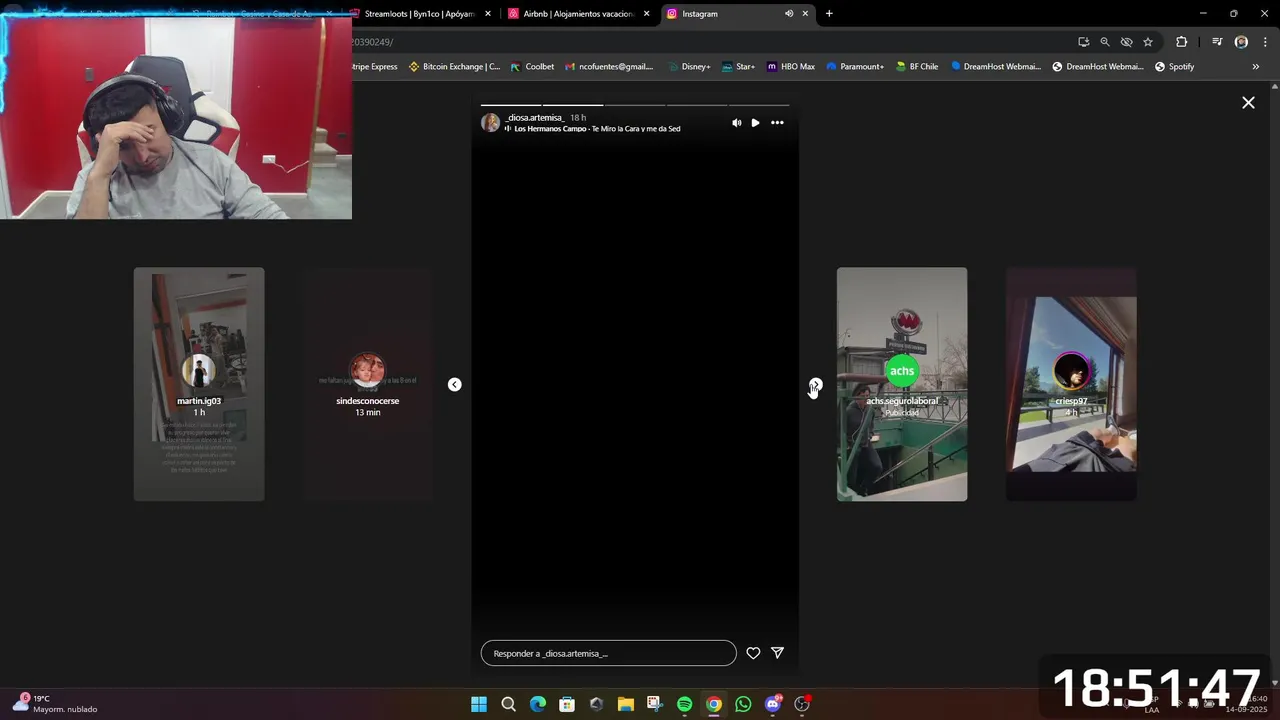Open Microsoft Store from the taskbar
This screenshot has height=720, width=1280.
coord(567,704)
